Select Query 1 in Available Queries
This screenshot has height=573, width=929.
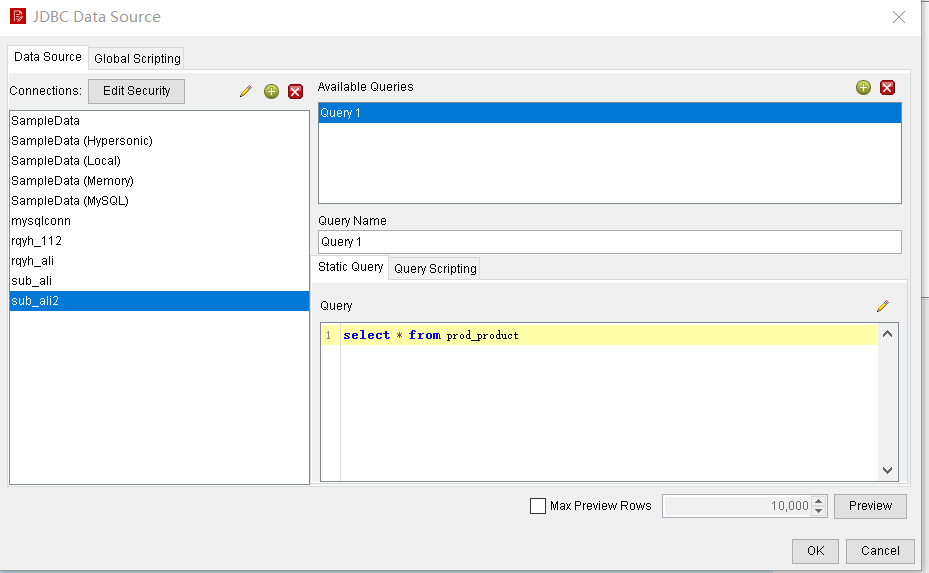click(x=610, y=113)
